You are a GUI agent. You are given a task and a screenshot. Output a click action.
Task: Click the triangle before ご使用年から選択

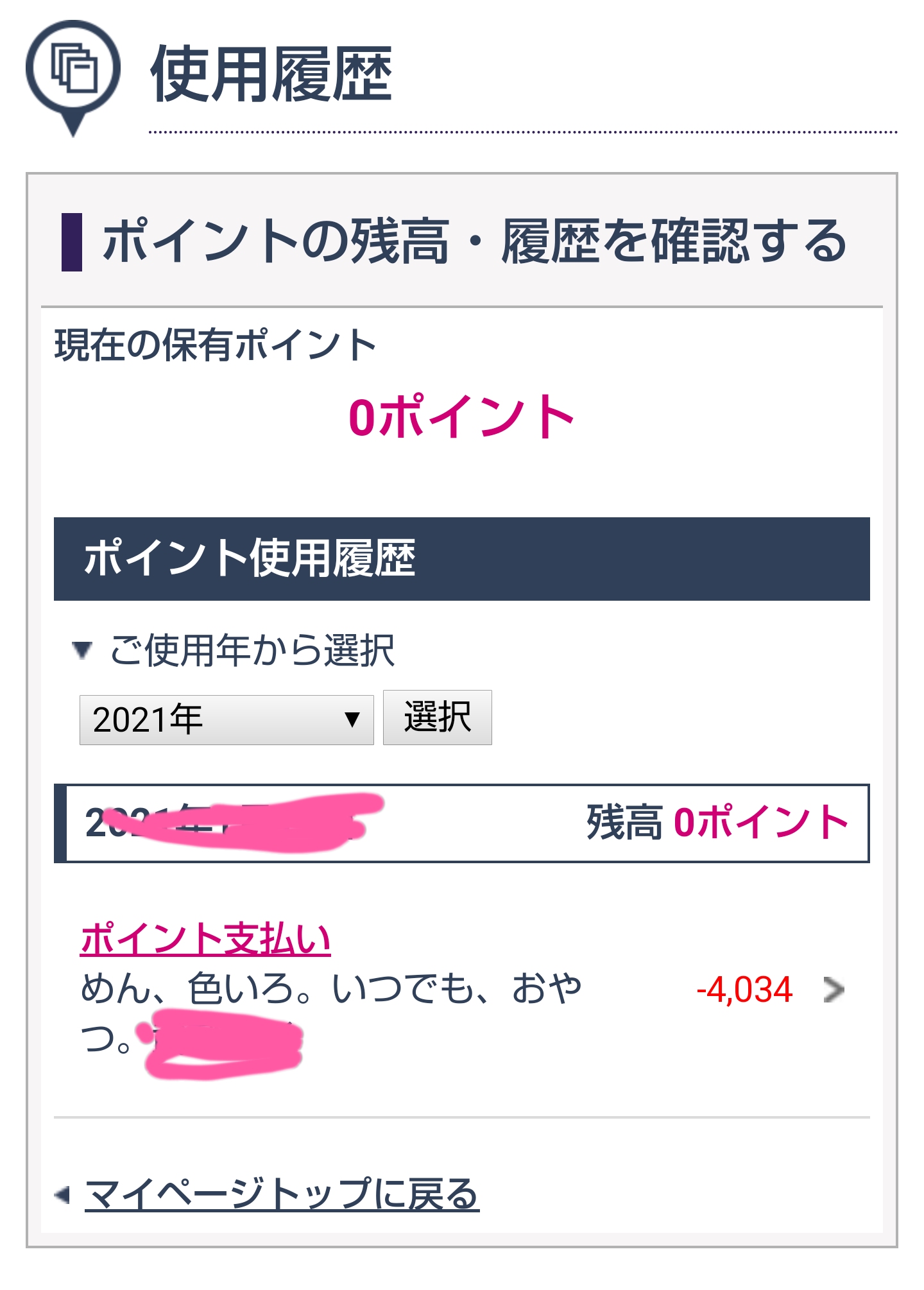(x=81, y=650)
